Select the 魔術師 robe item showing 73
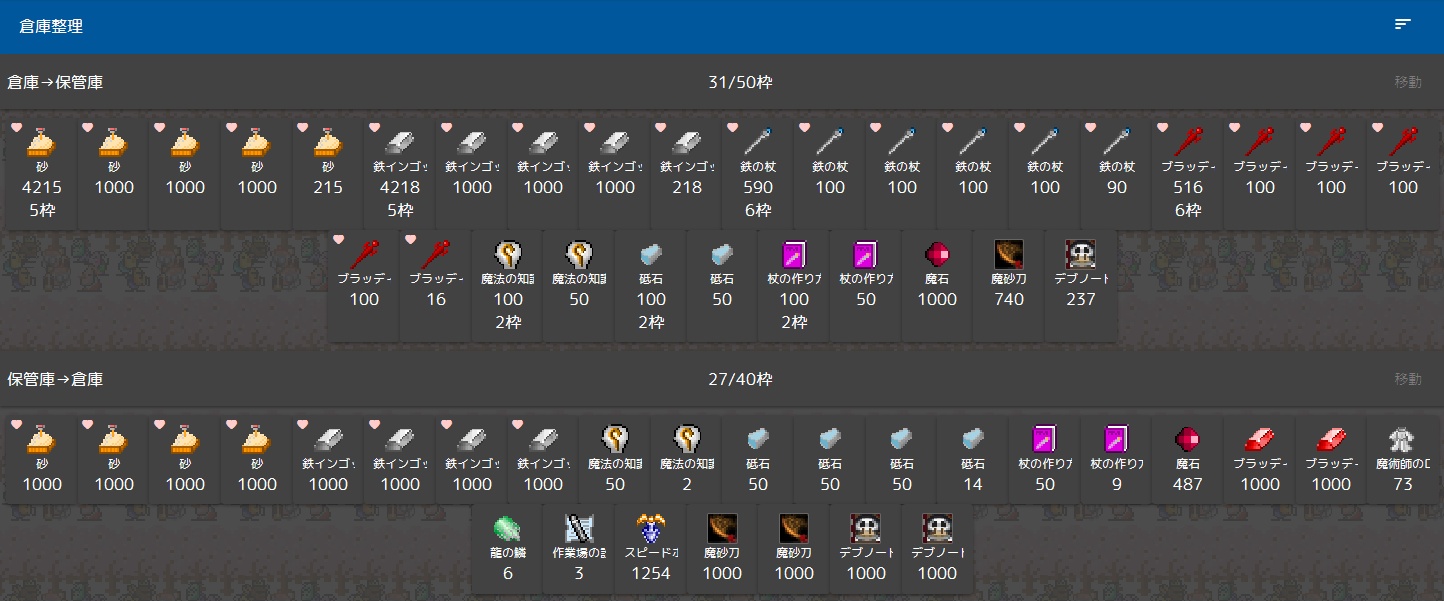This screenshot has height=601, width=1444. [1403, 460]
